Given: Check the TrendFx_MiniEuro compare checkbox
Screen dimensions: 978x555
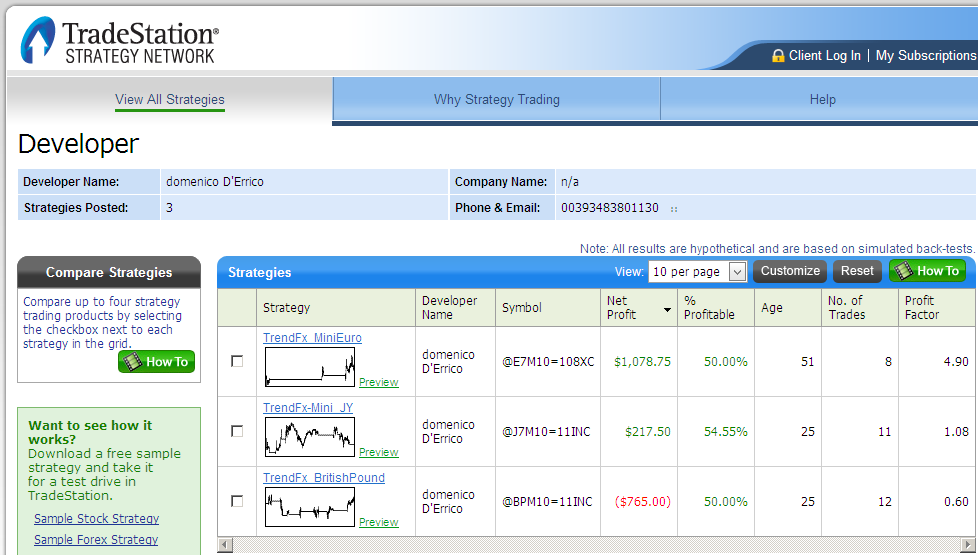Looking at the screenshot, I should point(237,361).
